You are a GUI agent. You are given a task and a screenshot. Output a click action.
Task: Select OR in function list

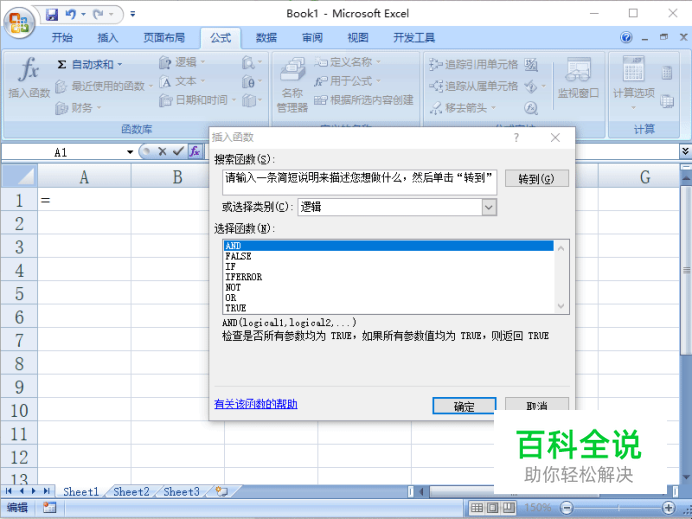pyautogui.click(x=388, y=298)
